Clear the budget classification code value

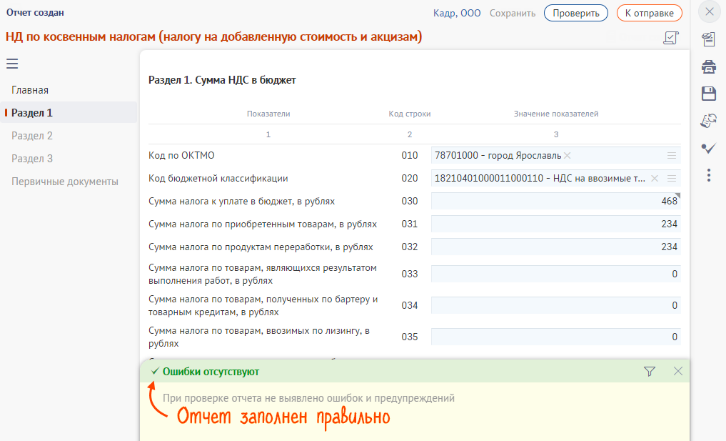[x=654, y=178]
